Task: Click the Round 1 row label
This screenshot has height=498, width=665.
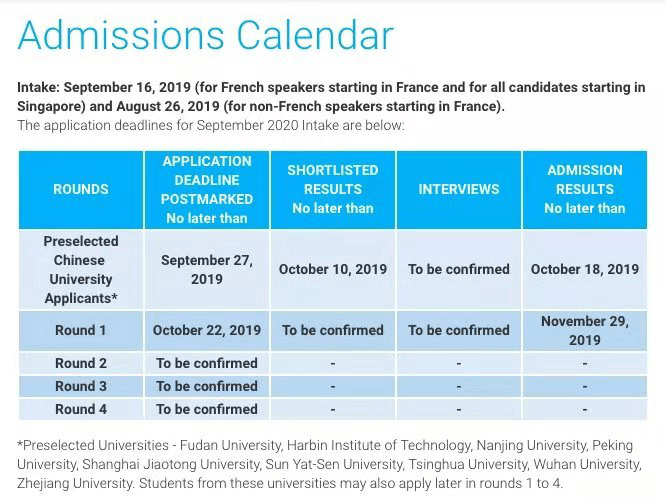Action: click(81, 330)
